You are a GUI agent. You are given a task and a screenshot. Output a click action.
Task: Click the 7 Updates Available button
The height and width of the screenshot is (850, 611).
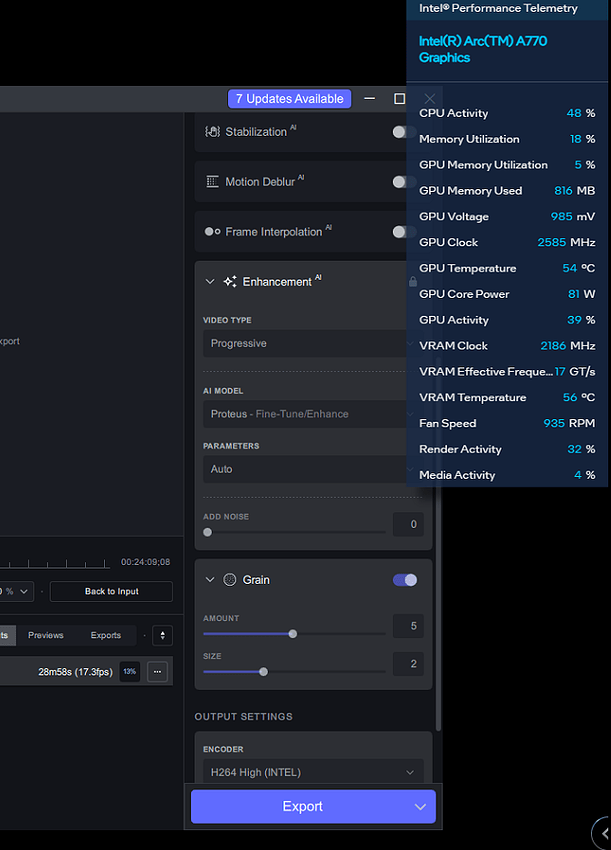290,99
